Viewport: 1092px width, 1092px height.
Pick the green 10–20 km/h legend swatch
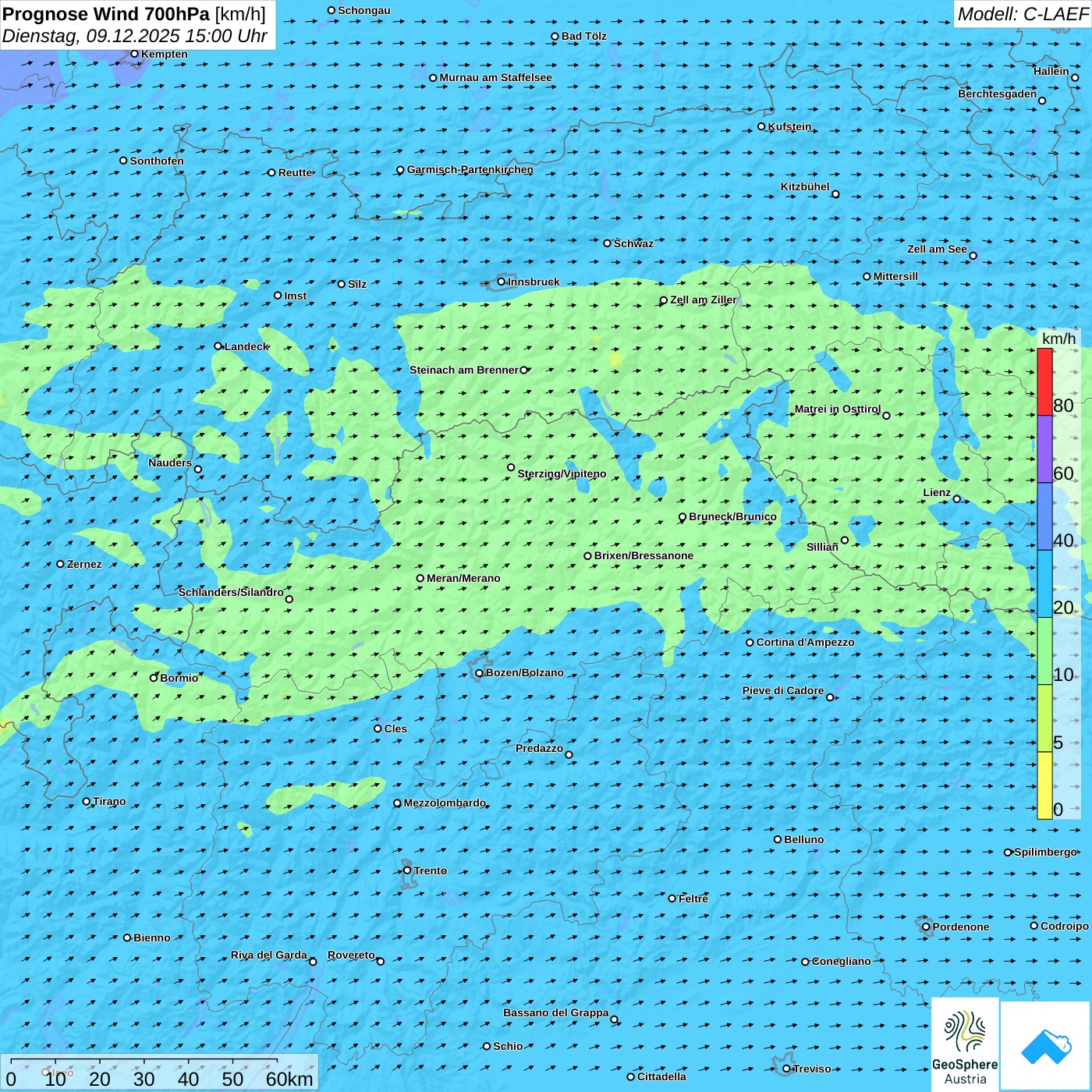1044,651
